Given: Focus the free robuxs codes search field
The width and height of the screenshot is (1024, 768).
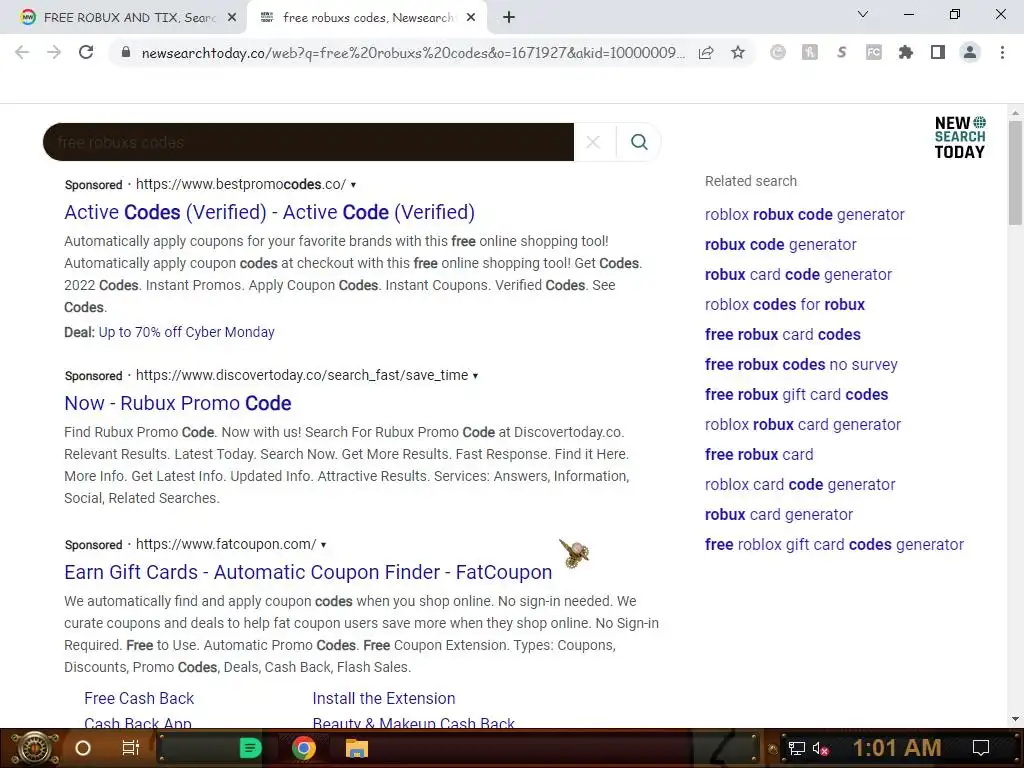Looking at the screenshot, I should coord(308,142).
